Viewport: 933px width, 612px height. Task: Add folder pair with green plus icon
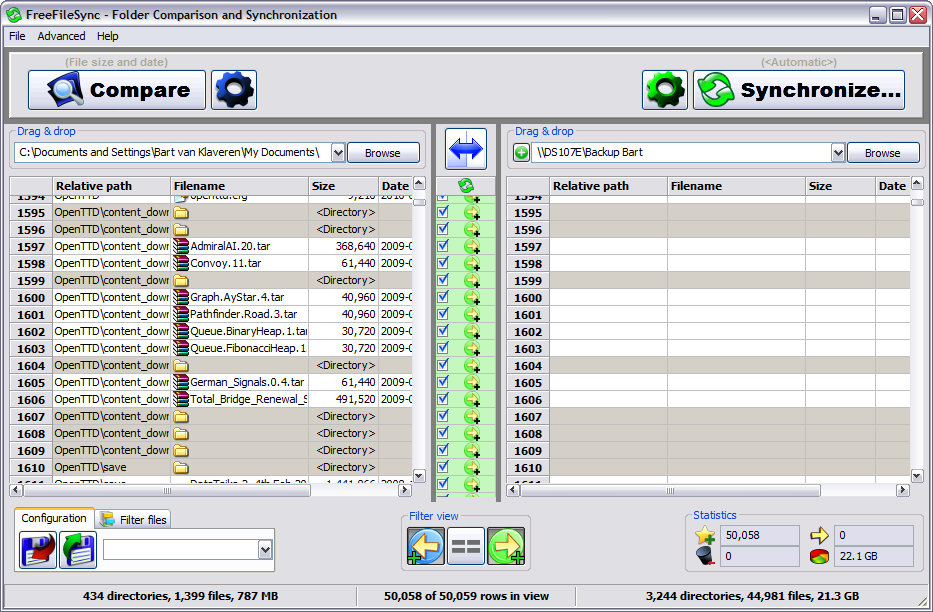[x=521, y=153]
